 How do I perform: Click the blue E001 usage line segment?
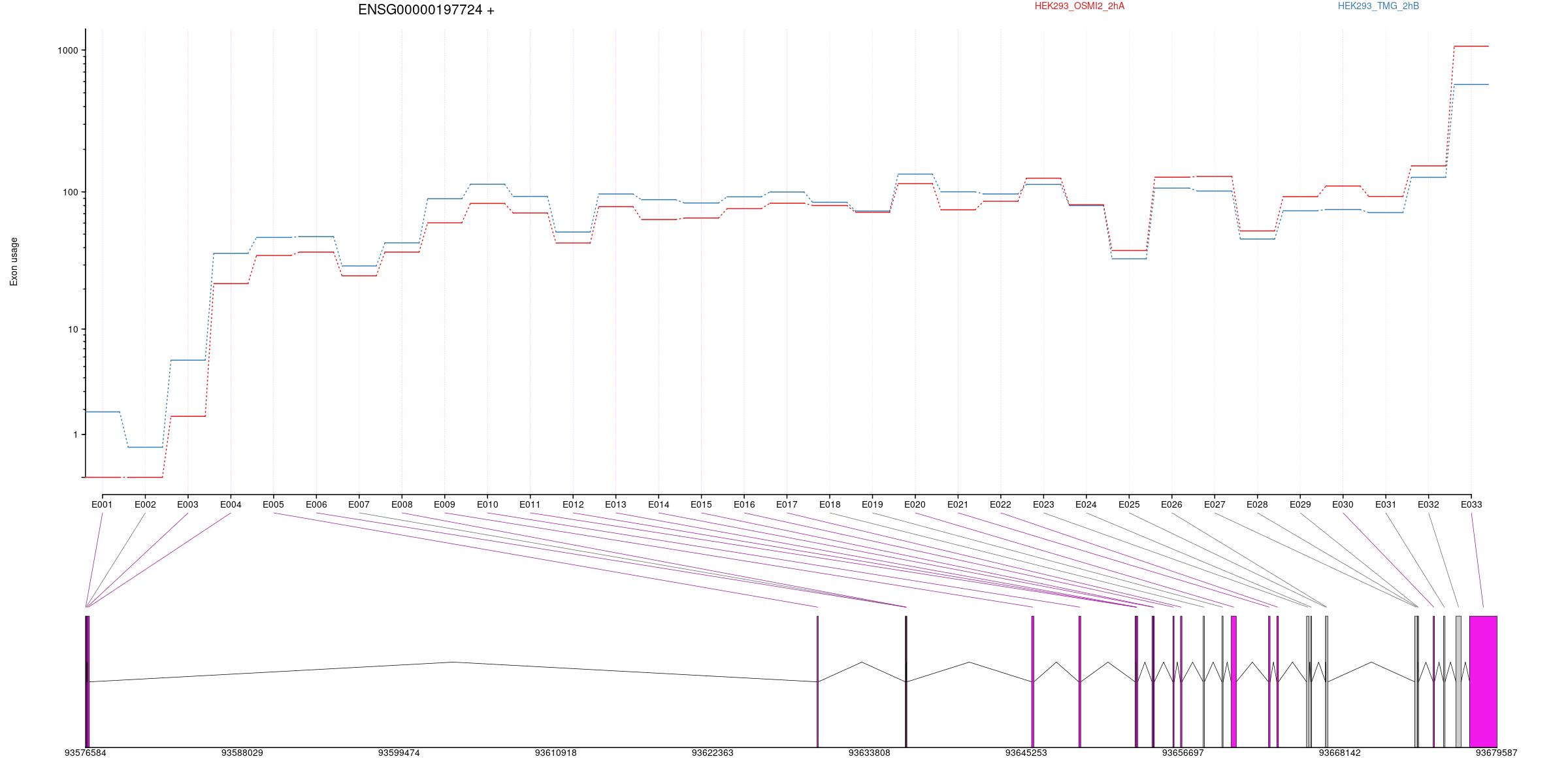(103, 412)
